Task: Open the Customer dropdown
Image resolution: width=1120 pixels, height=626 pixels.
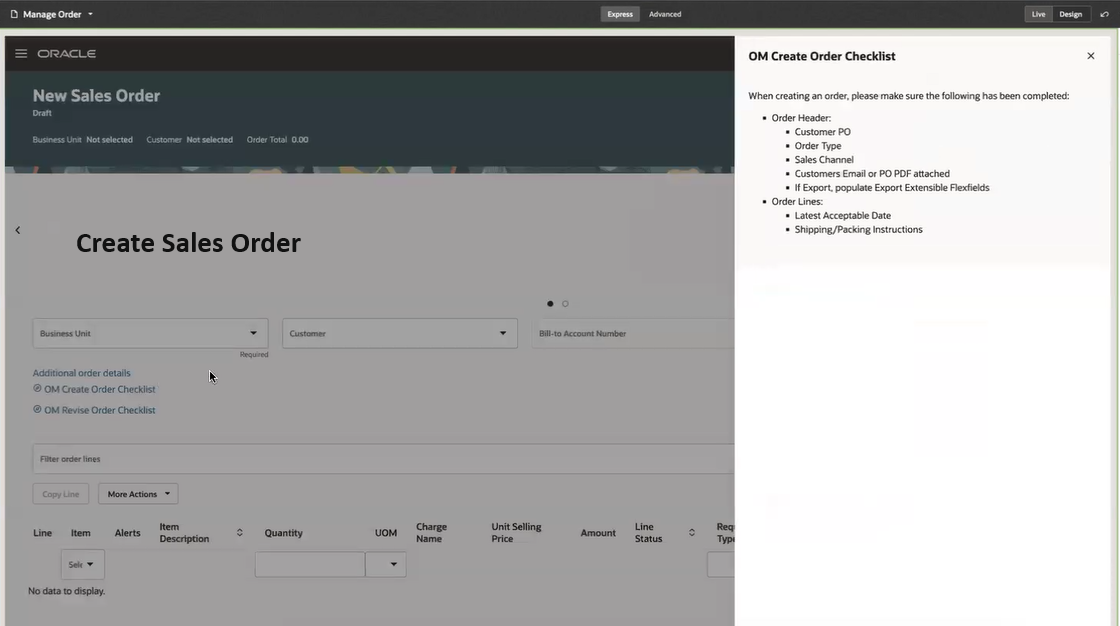Action: pos(502,333)
